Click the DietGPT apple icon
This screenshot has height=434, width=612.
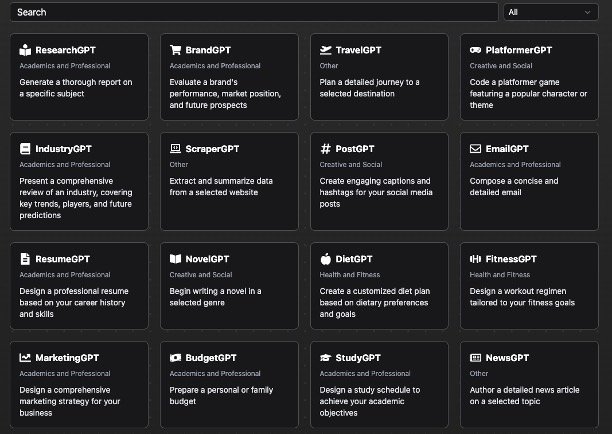[326, 259]
